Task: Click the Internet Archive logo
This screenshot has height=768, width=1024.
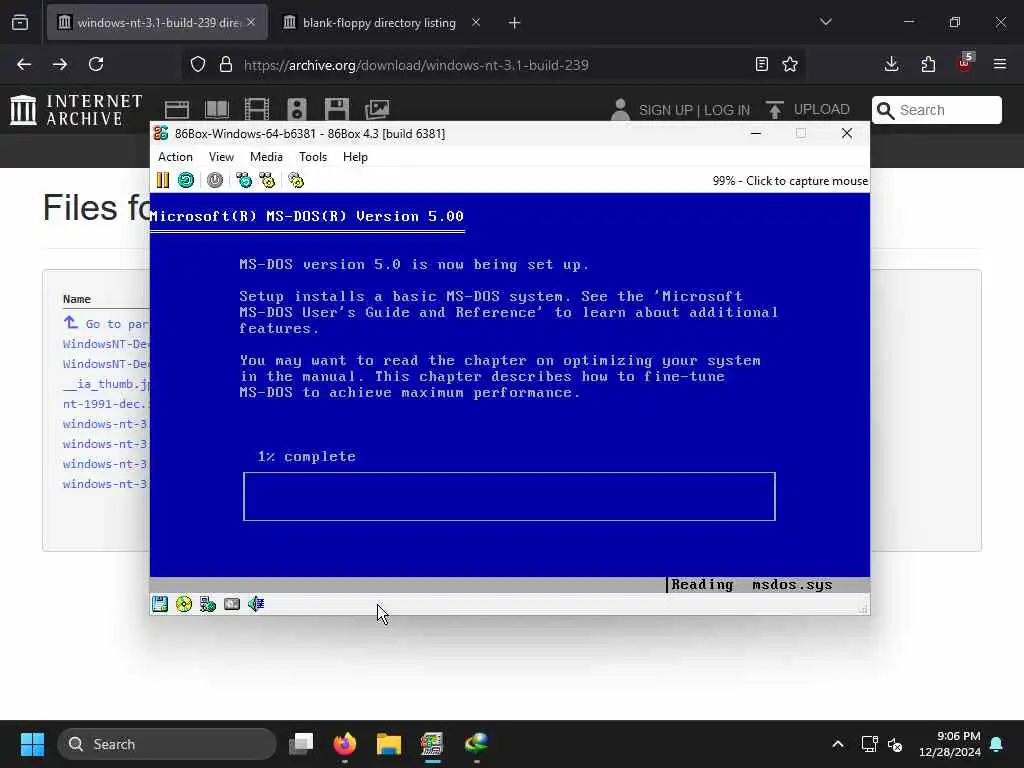Action: coord(76,110)
